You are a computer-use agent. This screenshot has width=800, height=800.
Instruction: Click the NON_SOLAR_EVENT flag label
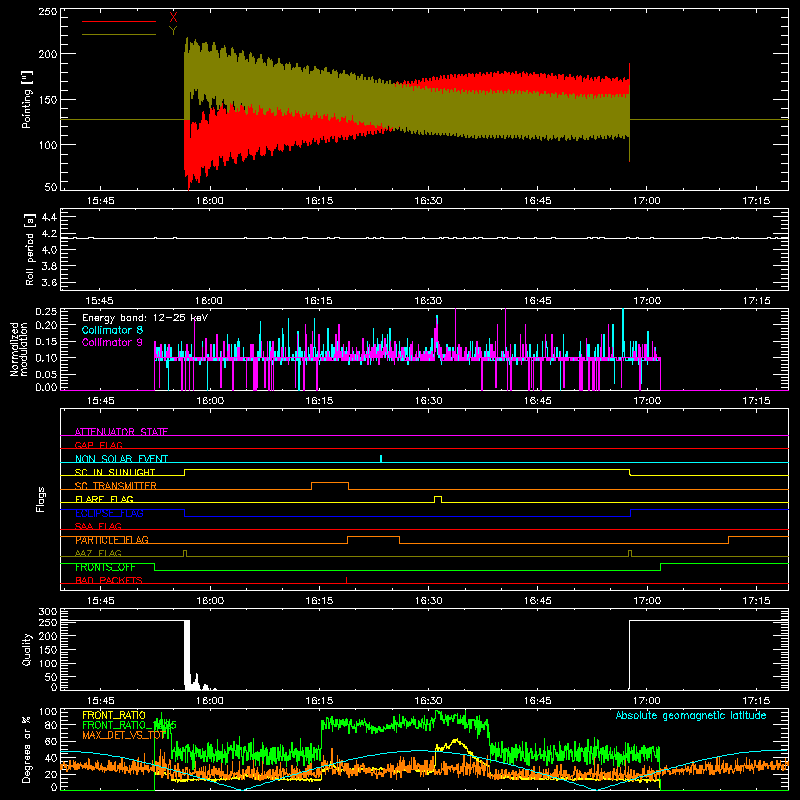pos(121,459)
